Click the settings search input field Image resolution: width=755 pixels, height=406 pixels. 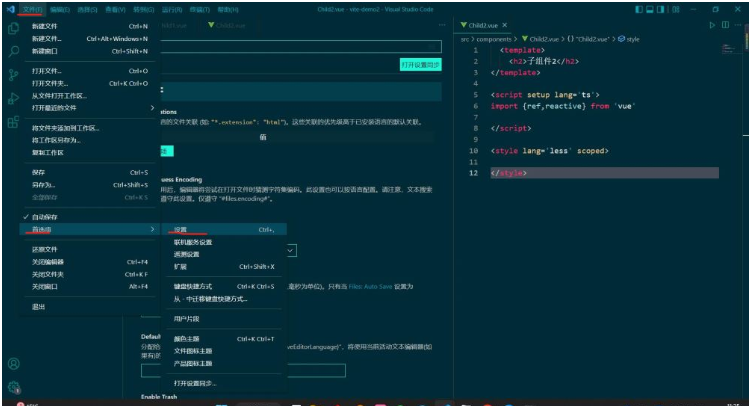(301, 46)
